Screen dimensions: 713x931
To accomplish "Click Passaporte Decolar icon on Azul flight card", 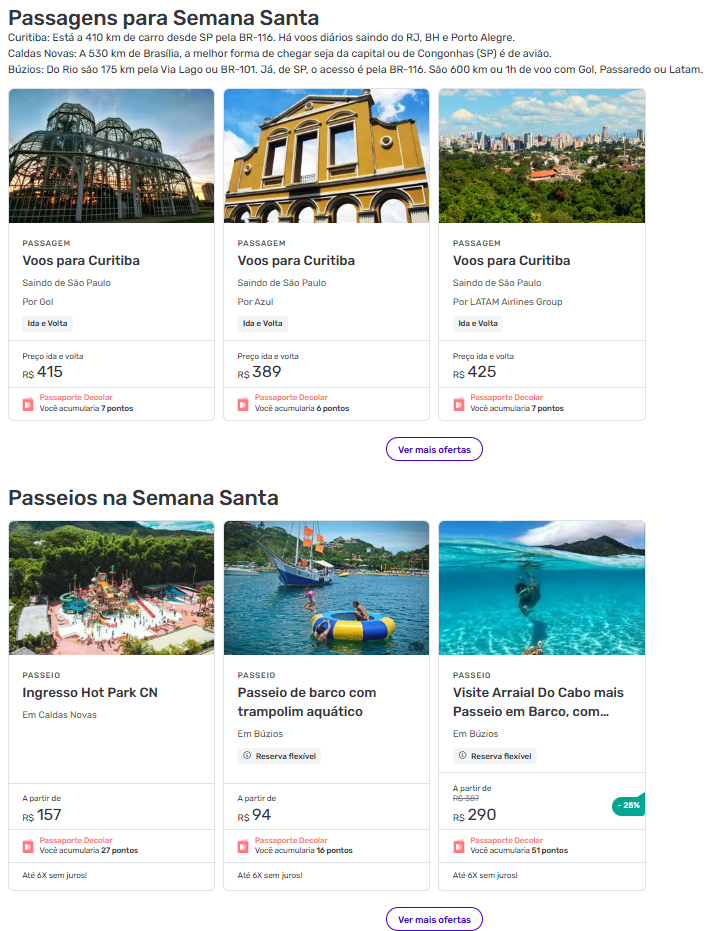I will pyautogui.click(x=243, y=404).
